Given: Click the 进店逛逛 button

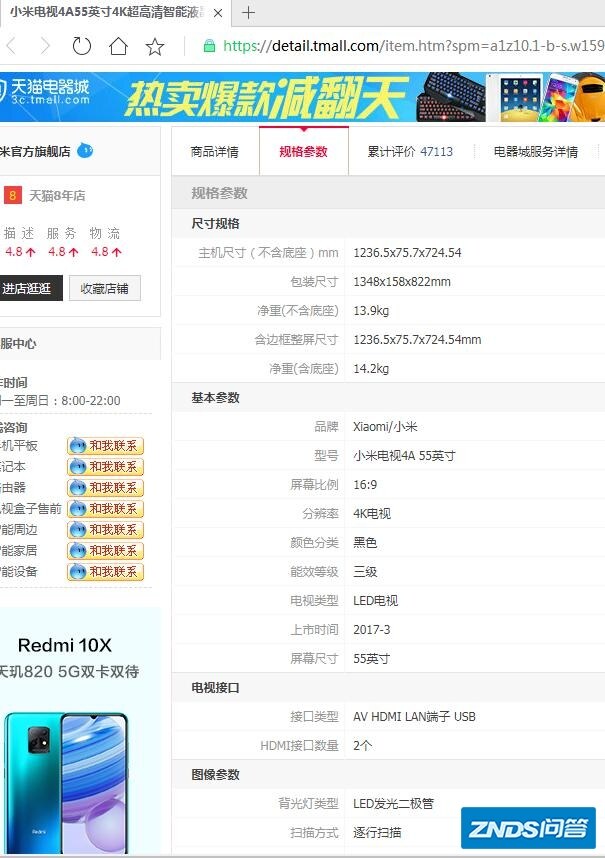Looking at the screenshot, I should coord(31,288).
